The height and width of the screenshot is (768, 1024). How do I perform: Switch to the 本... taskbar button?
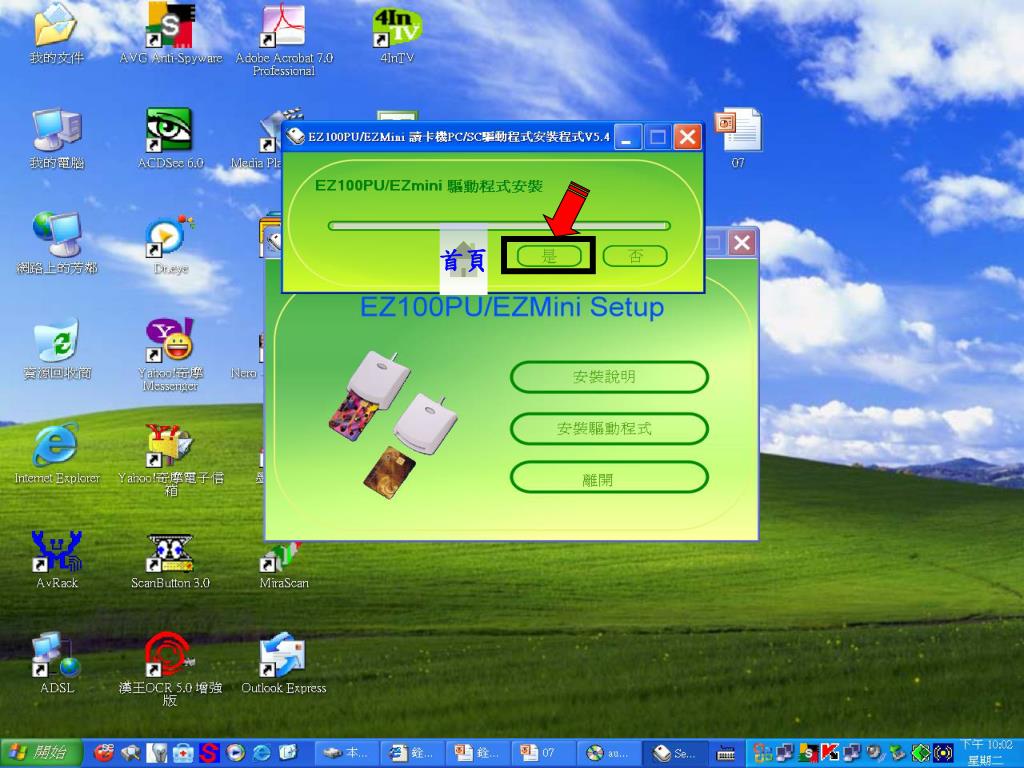point(346,753)
